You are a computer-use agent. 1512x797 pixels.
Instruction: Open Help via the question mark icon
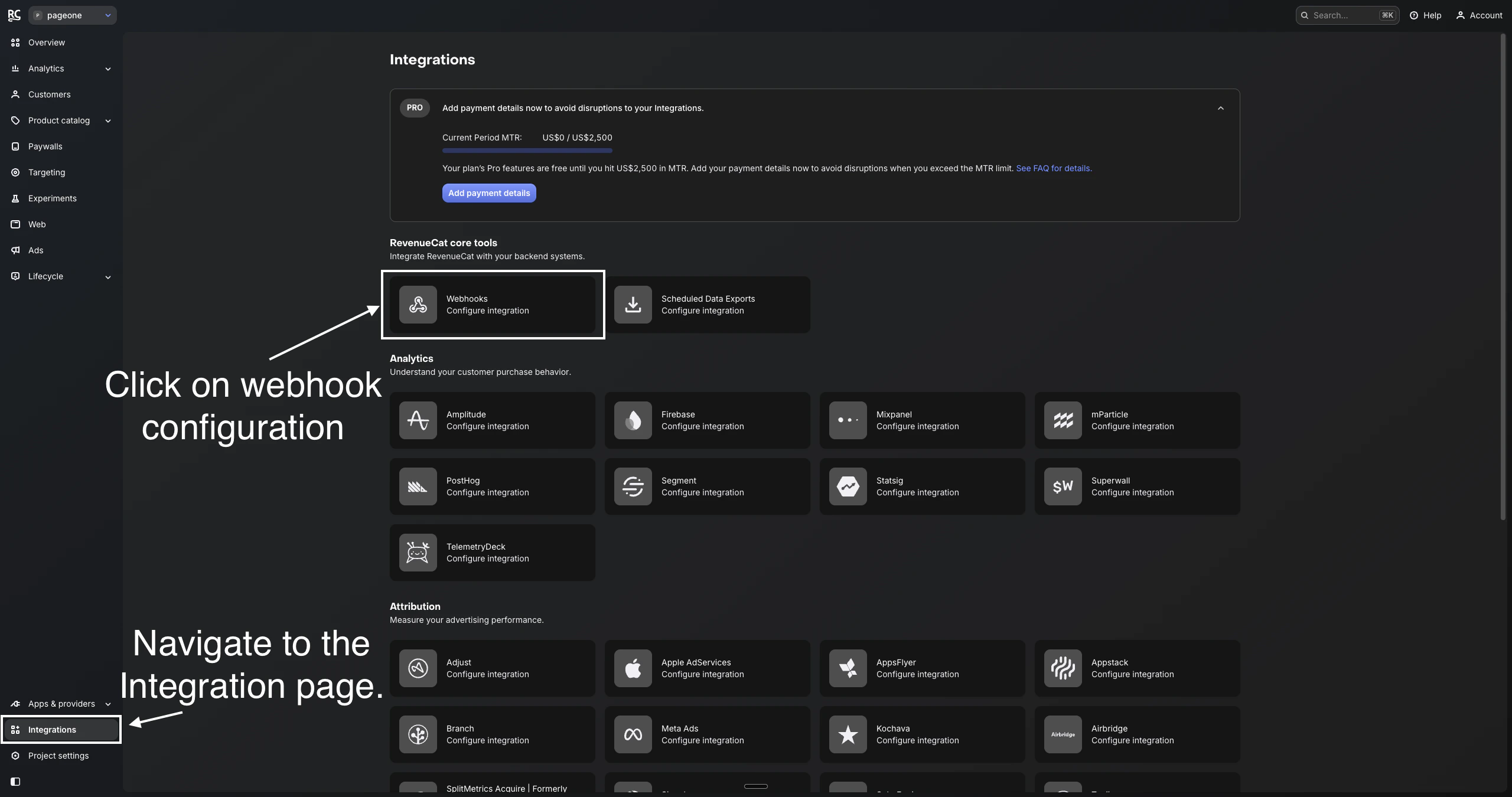pyautogui.click(x=1415, y=15)
